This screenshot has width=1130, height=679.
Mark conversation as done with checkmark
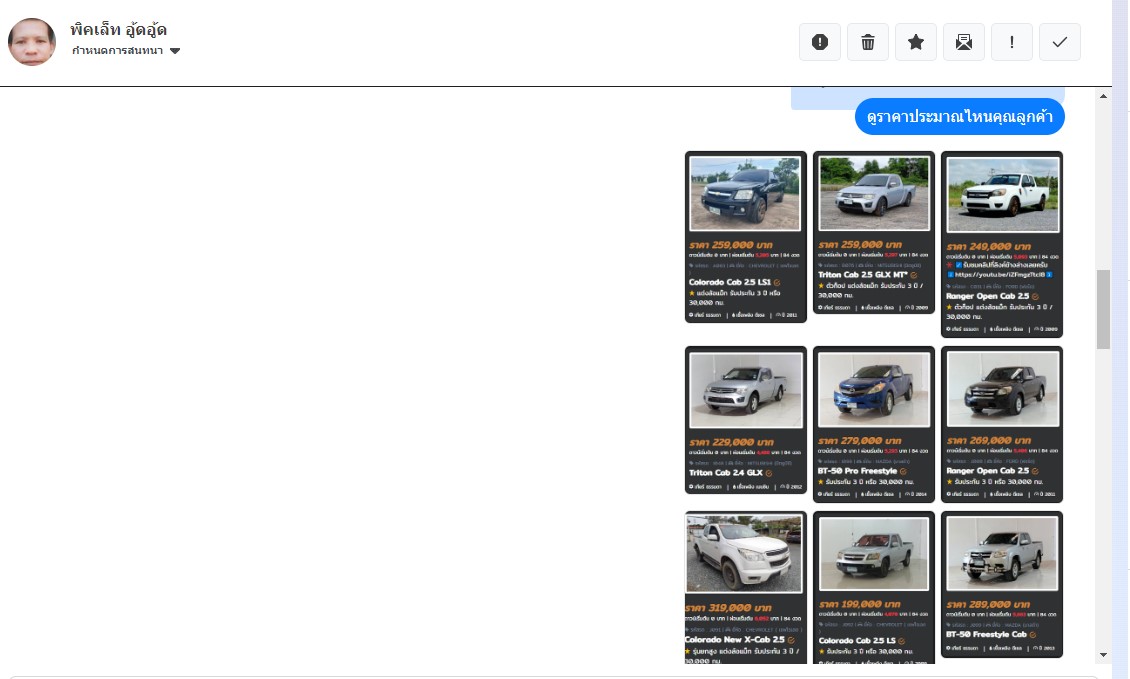(x=1060, y=42)
